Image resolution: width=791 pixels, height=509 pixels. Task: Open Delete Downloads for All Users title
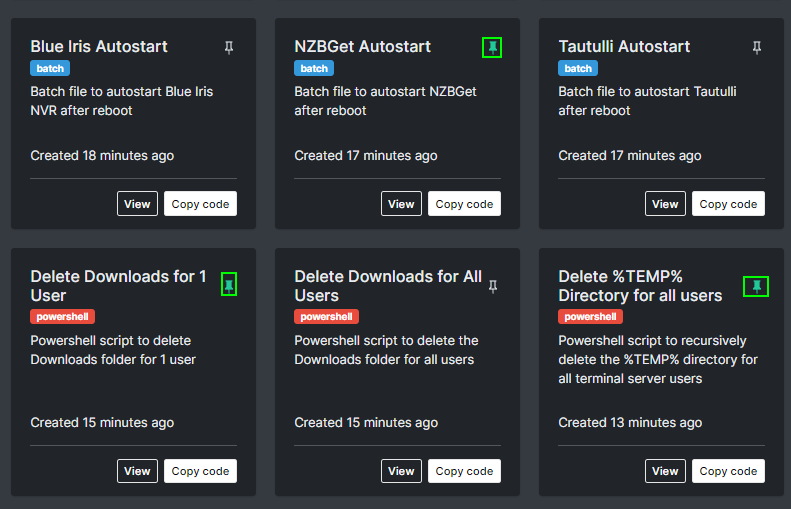[x=388, y=286]
